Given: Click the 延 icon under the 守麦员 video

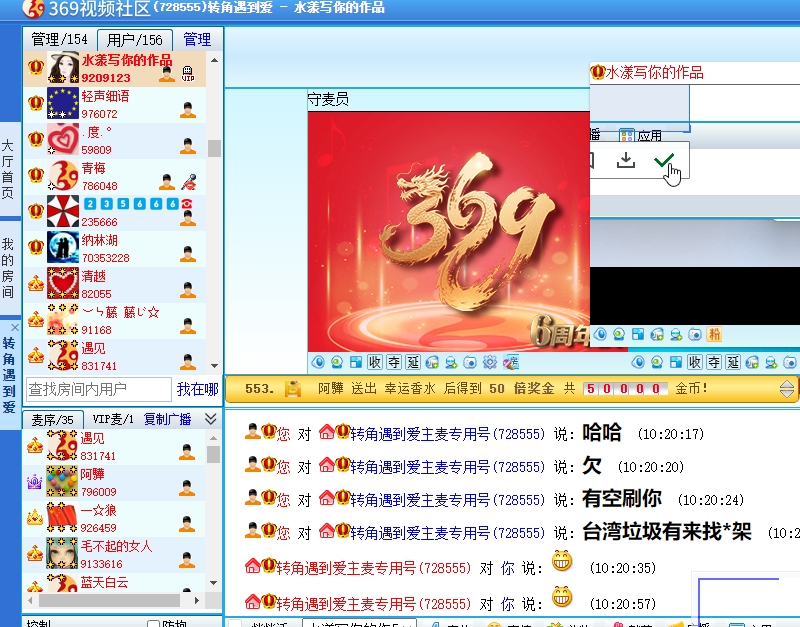Looking at the screenshot, I should click(413, 362).
